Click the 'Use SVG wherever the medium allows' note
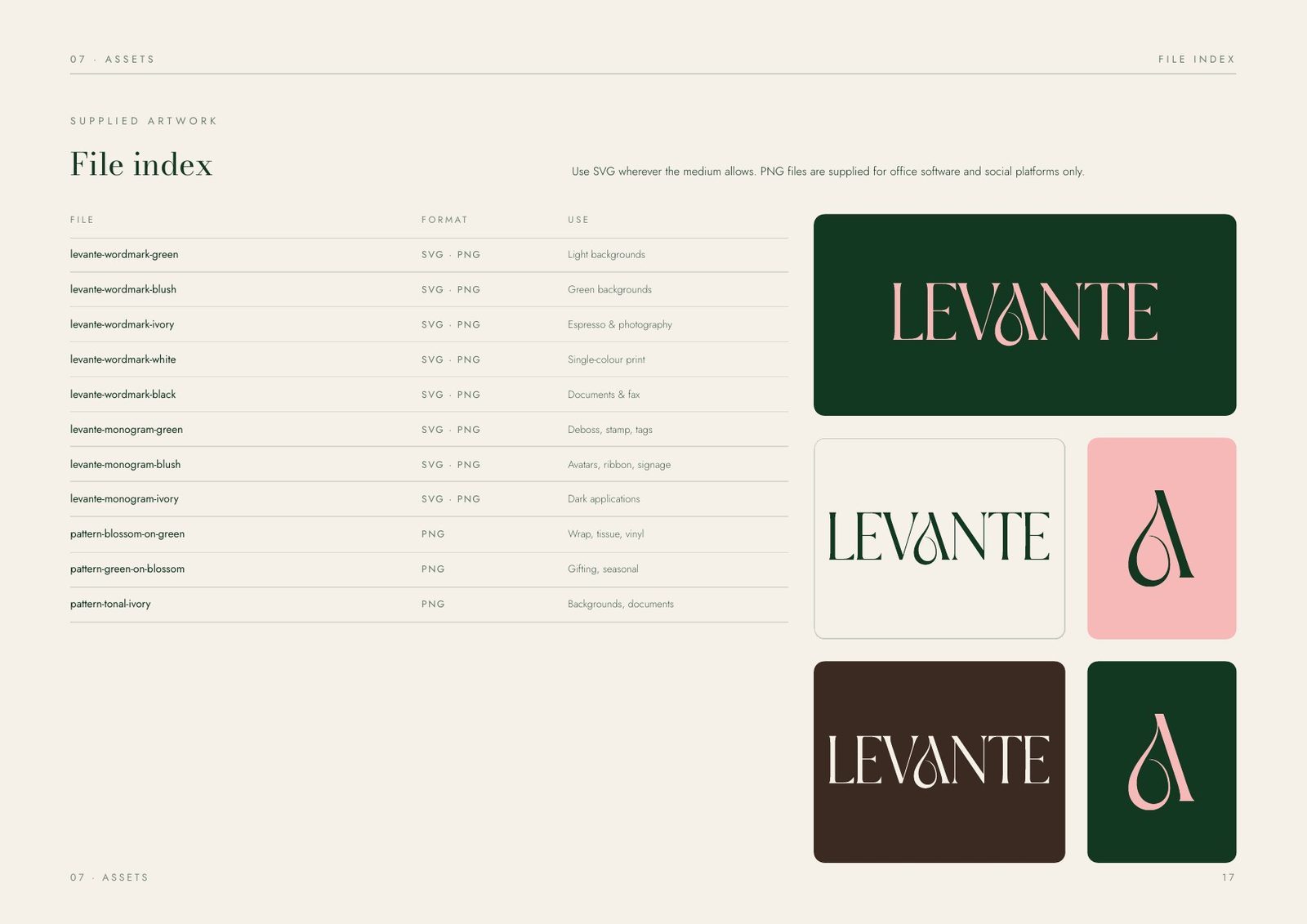The width and height of the screenshot is (1307, 924). (827, 172)
